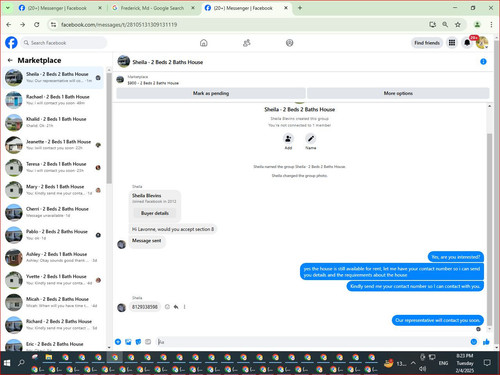The width and height of the screenshot is (500, 375).
Task: Click the 'Our representative will contact you soon' message
Action: tap(438, 320)
